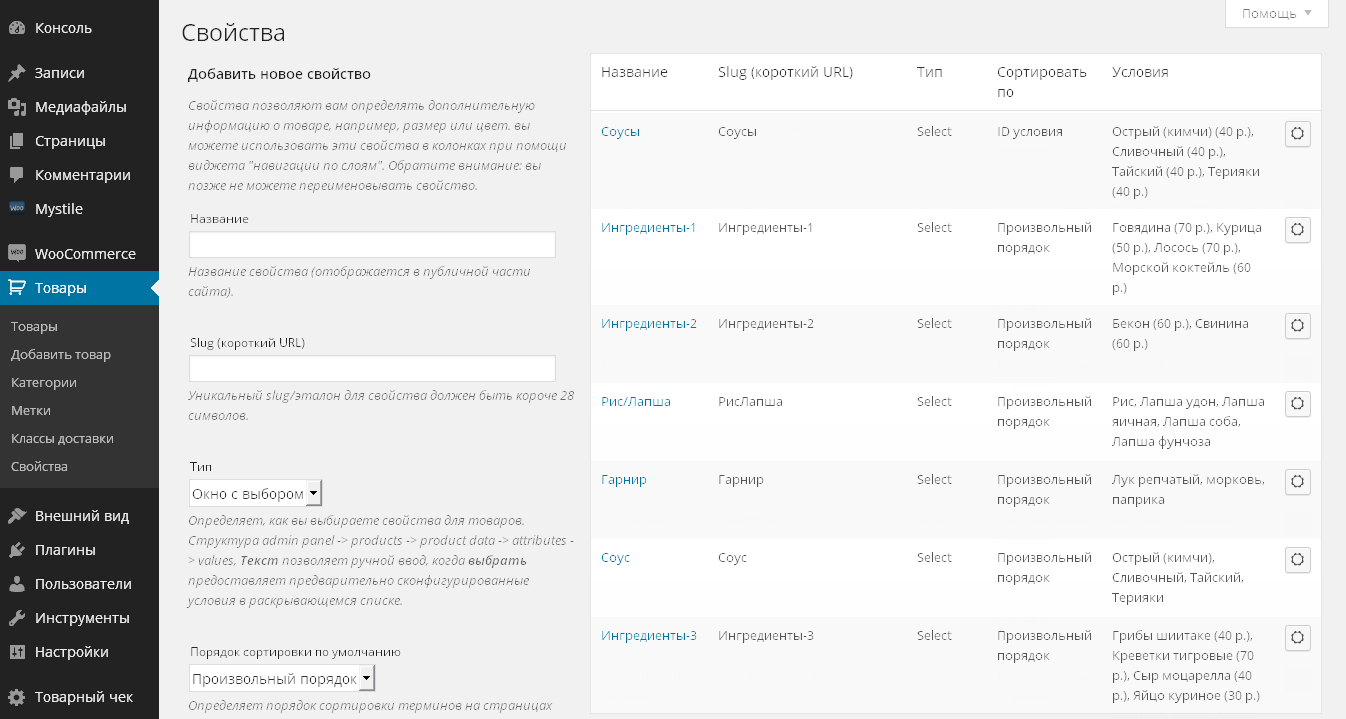Open the Ингредиенты-1 attribute link
1346x719 pixels.
[x=648, y=228]
